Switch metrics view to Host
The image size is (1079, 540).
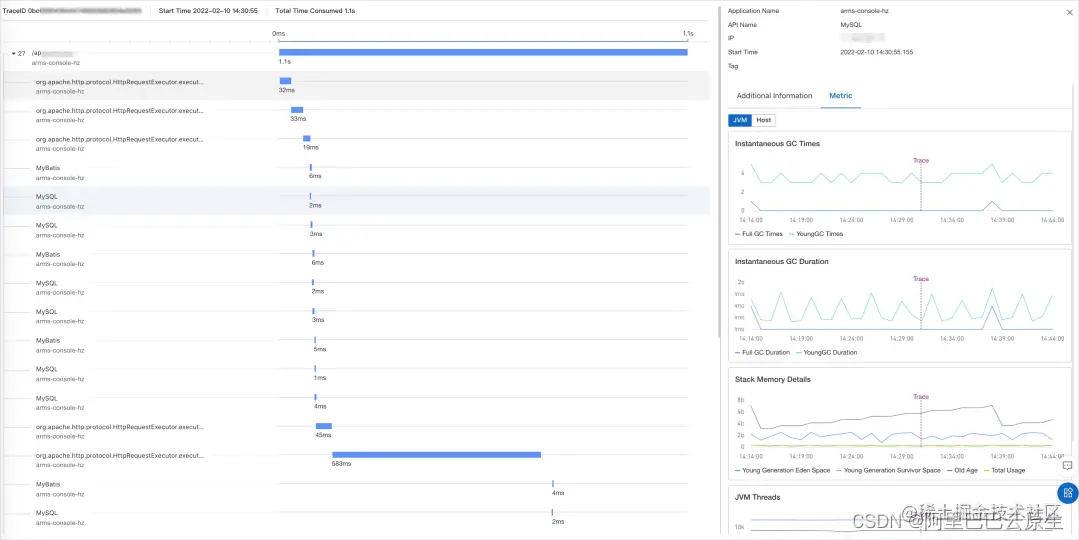coord(763,120)
